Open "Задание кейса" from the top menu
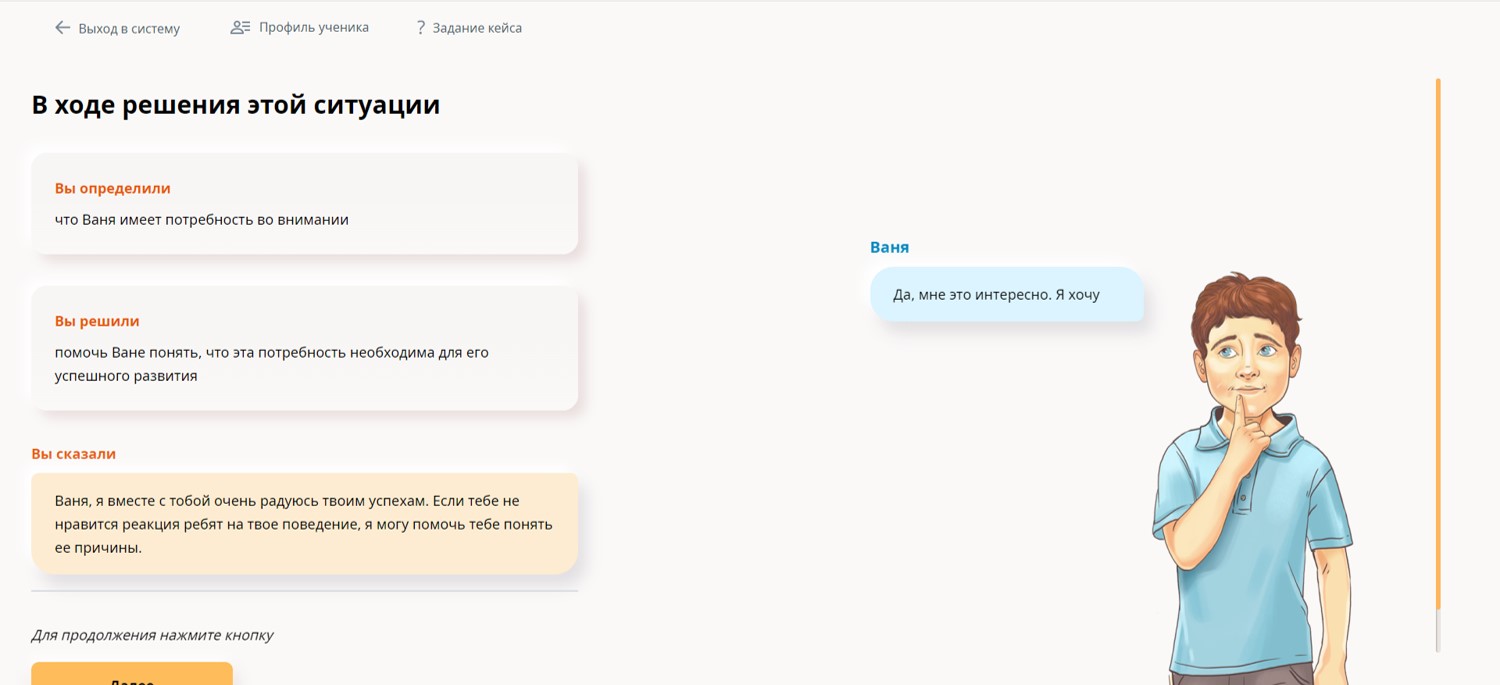 click(x=477, y=29)
